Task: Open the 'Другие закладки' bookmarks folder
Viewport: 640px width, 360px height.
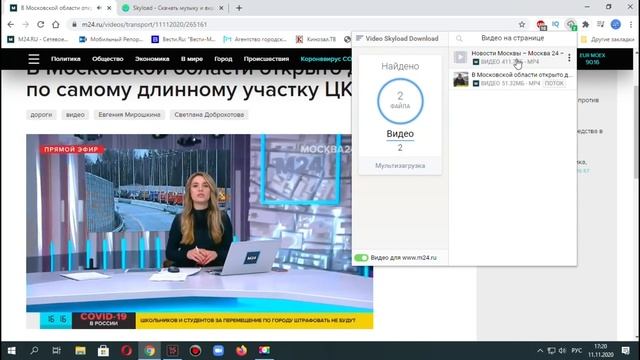Action: (x=607, y=39)
